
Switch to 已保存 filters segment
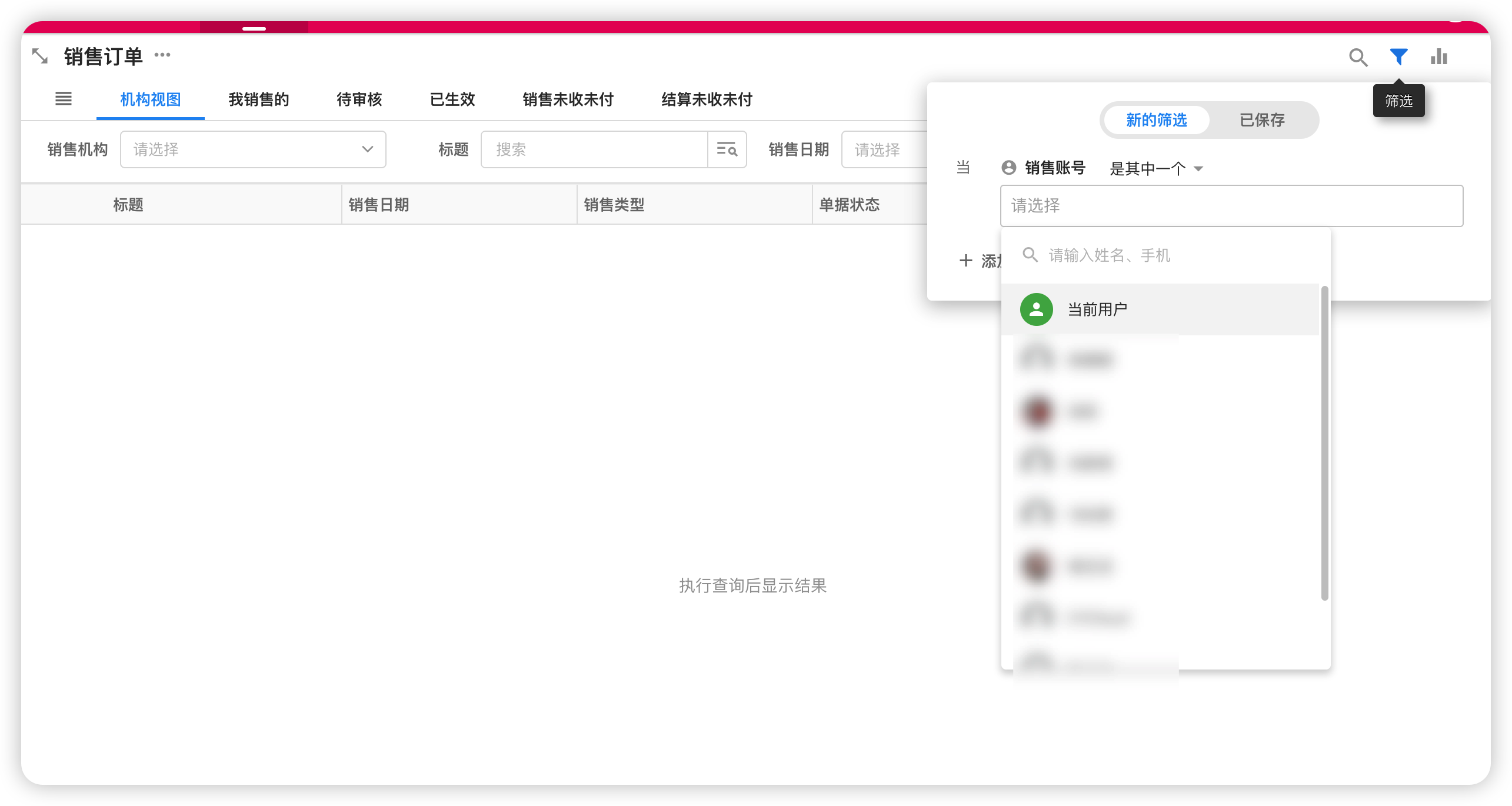pyautogui.click(x=1262, y=120)
